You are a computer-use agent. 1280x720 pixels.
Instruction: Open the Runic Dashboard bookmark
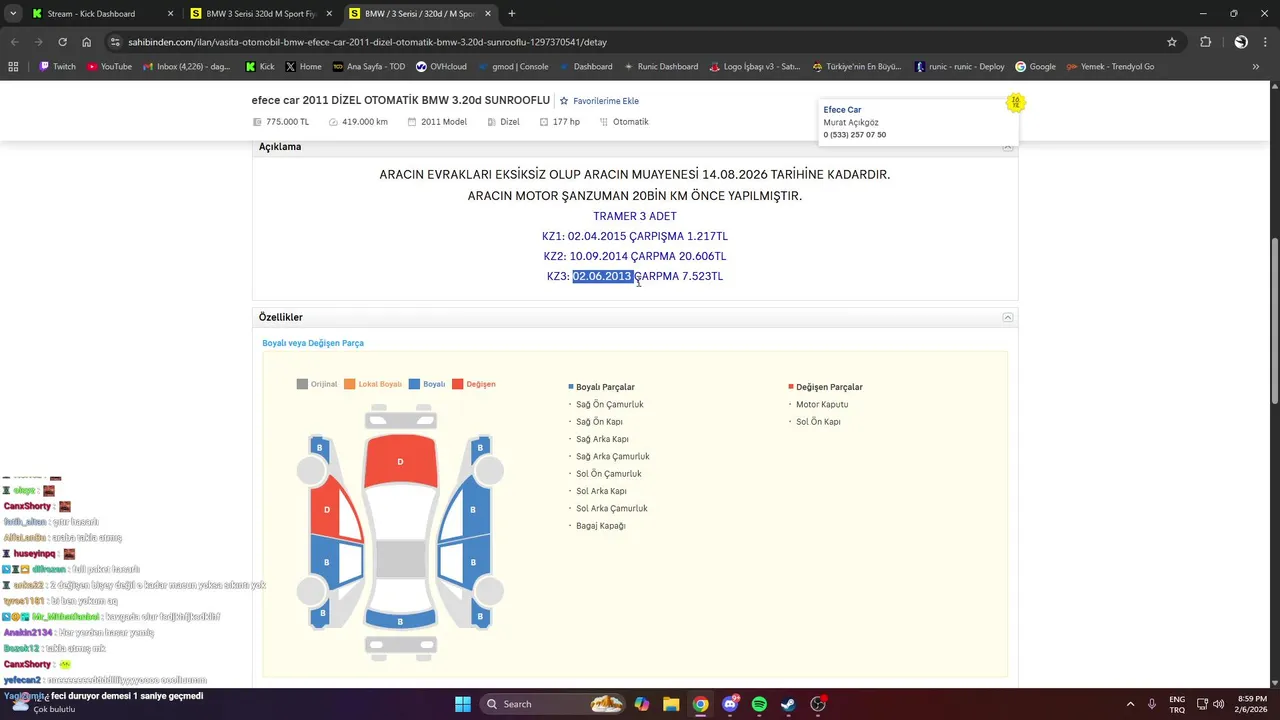point(660,67)
